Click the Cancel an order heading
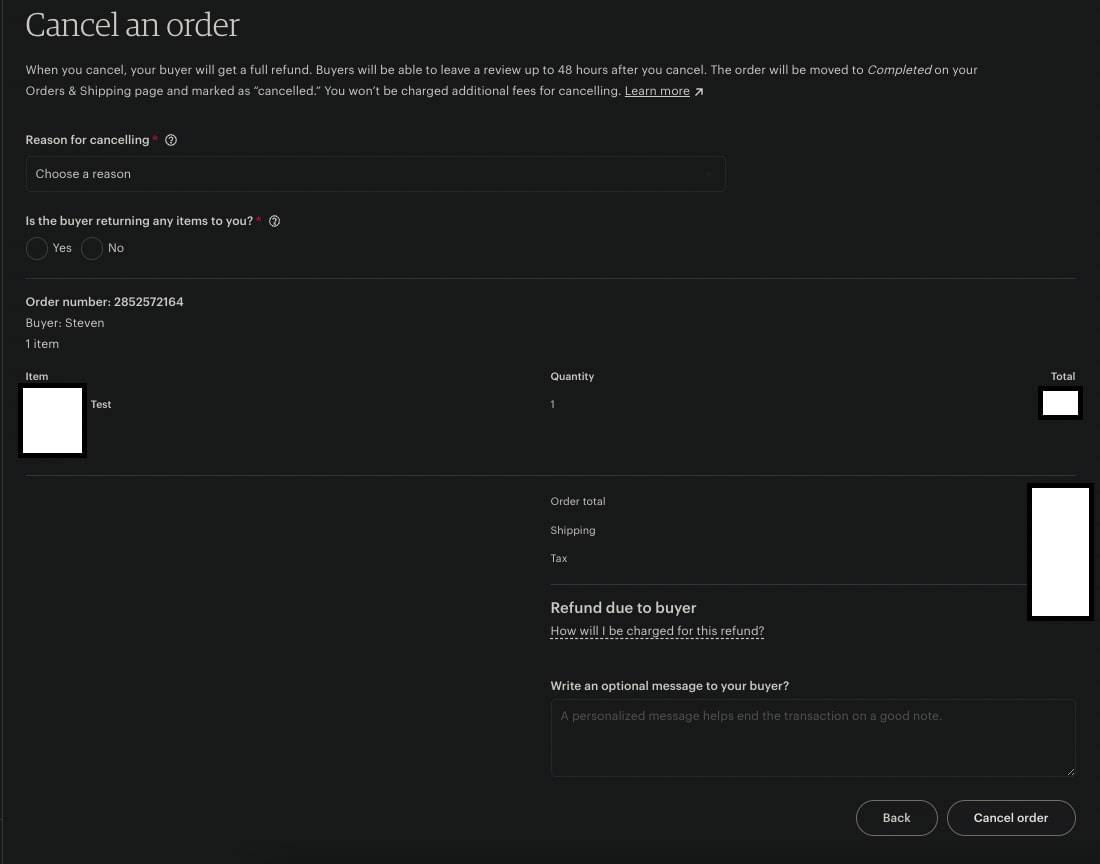1100x864 pixels. click(133, 25)
